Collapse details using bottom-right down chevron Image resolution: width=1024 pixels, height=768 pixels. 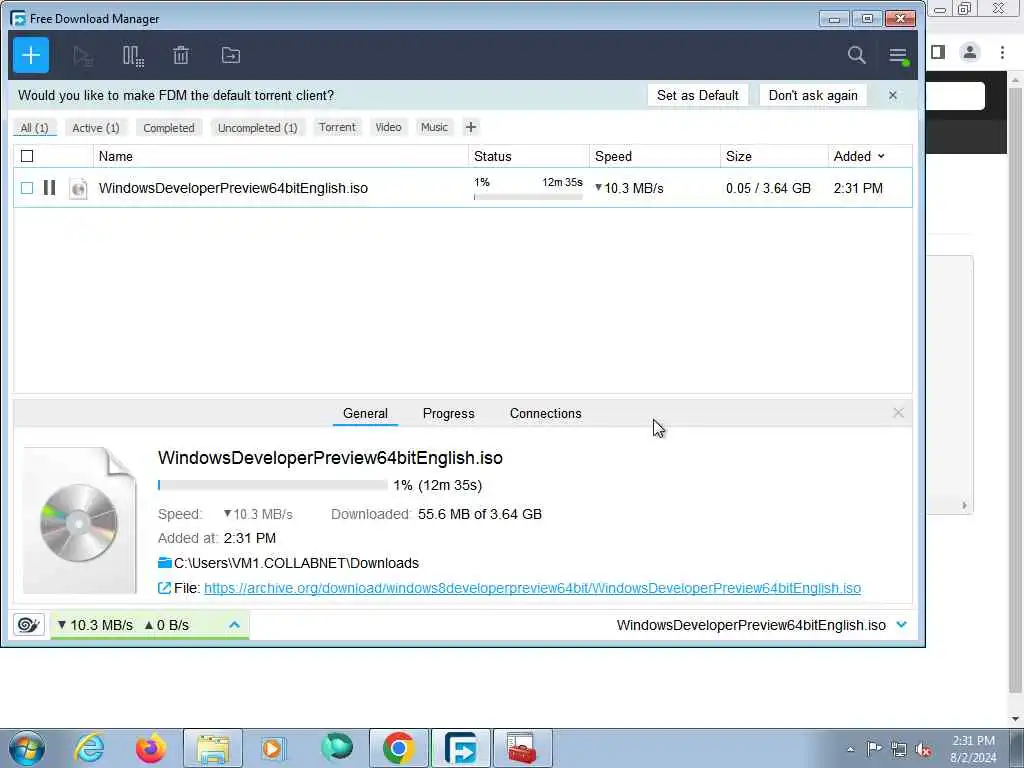click(x=902, y=625)
